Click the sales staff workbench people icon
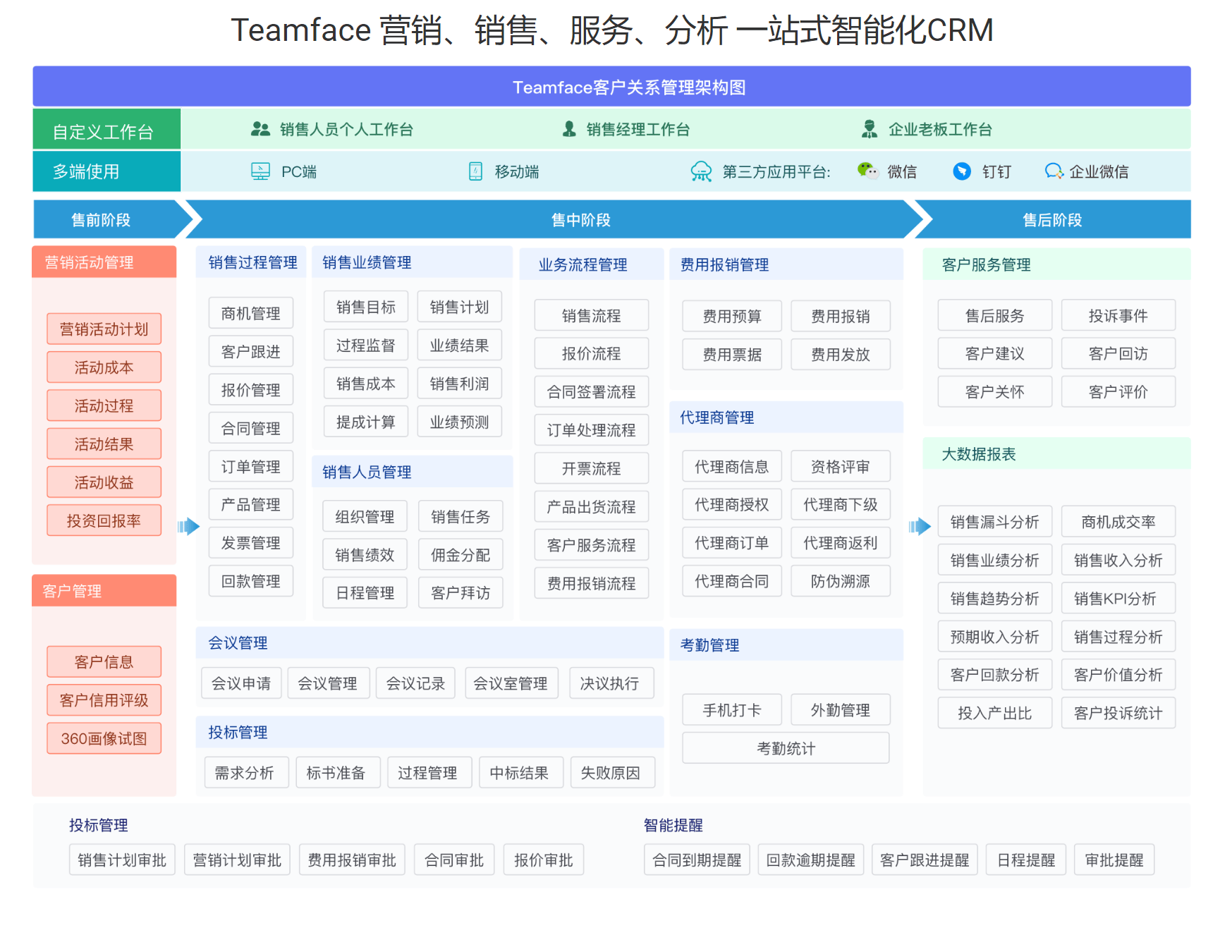1232x952 pixels. pyautogui.click(x=260, y=129)
